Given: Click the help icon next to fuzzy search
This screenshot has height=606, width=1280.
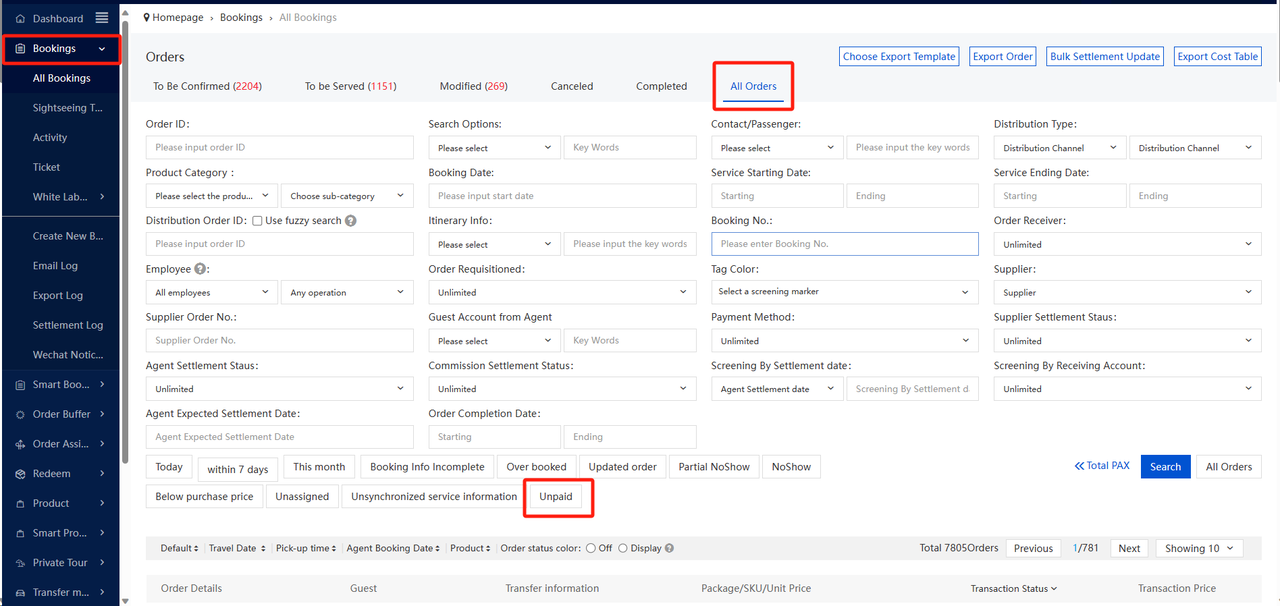Looking at the screenshot, I should [351, 221].
